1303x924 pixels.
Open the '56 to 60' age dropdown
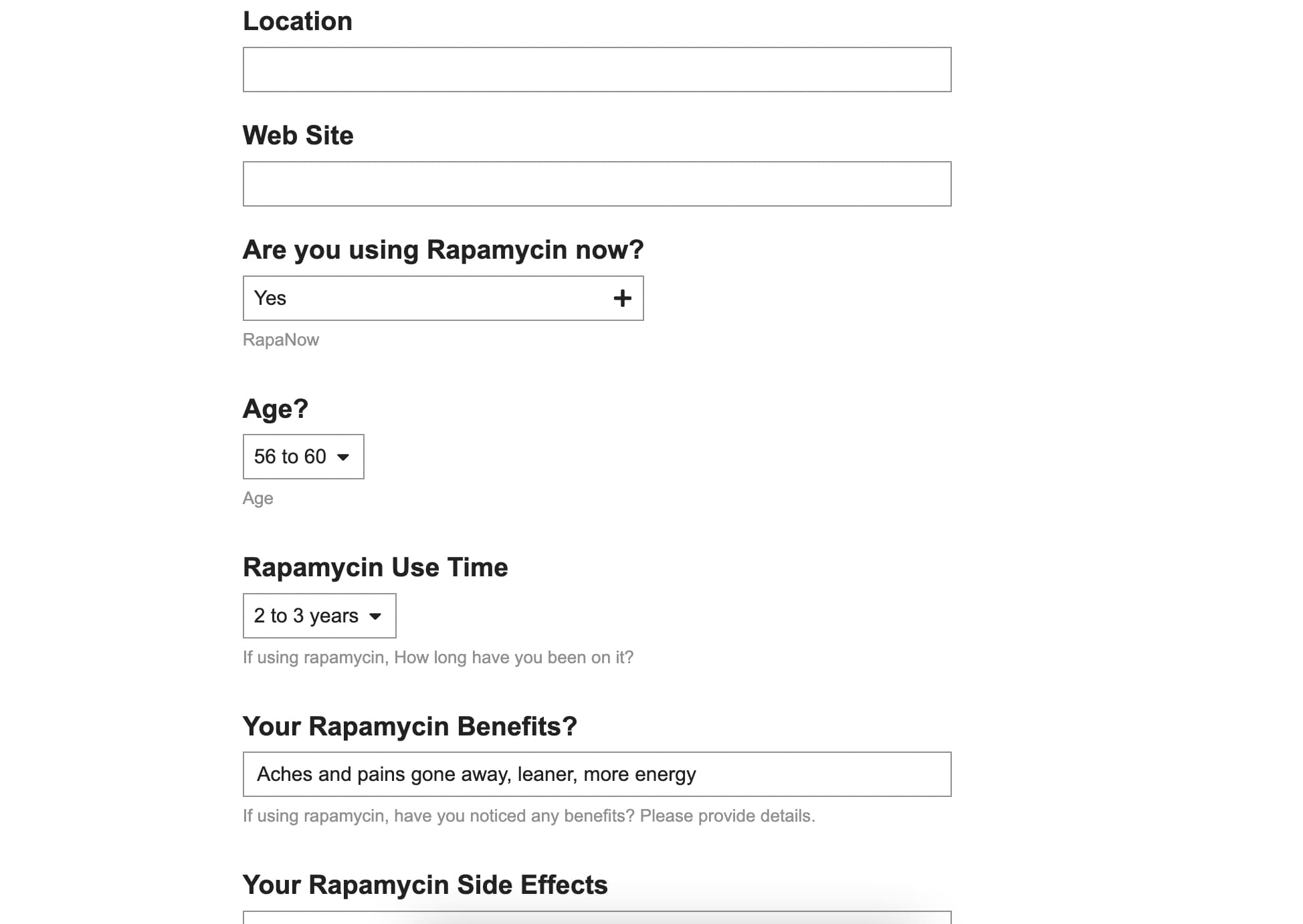(x=303, y=457)
